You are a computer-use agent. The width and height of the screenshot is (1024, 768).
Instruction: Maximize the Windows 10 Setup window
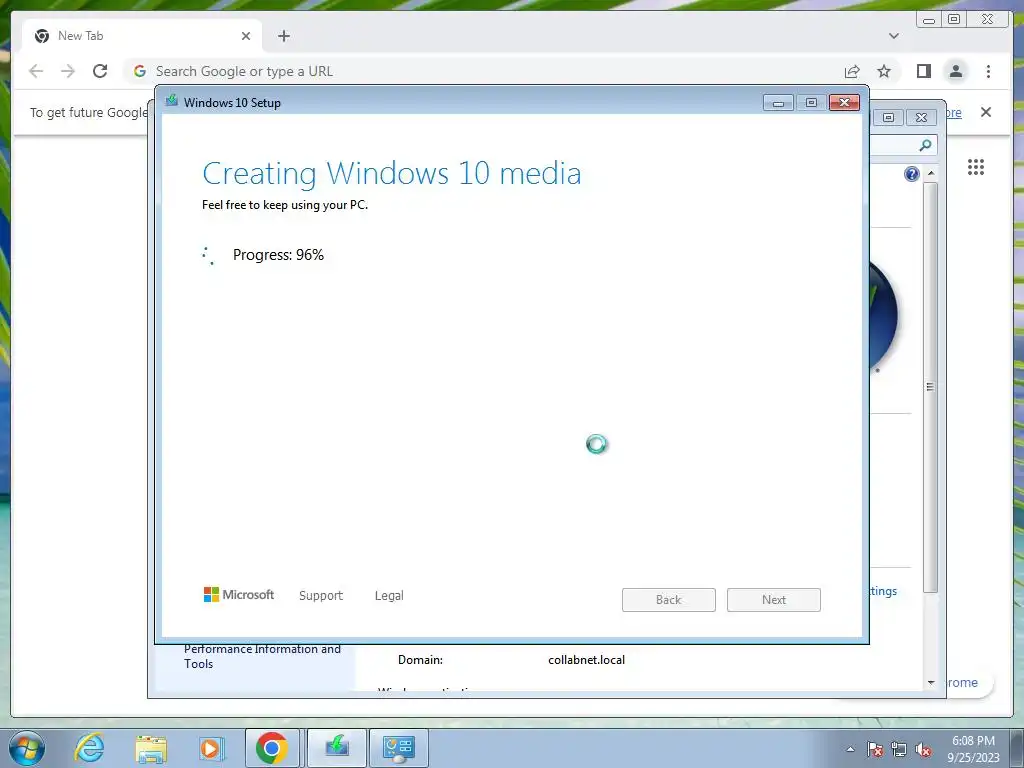click(811, 103)
